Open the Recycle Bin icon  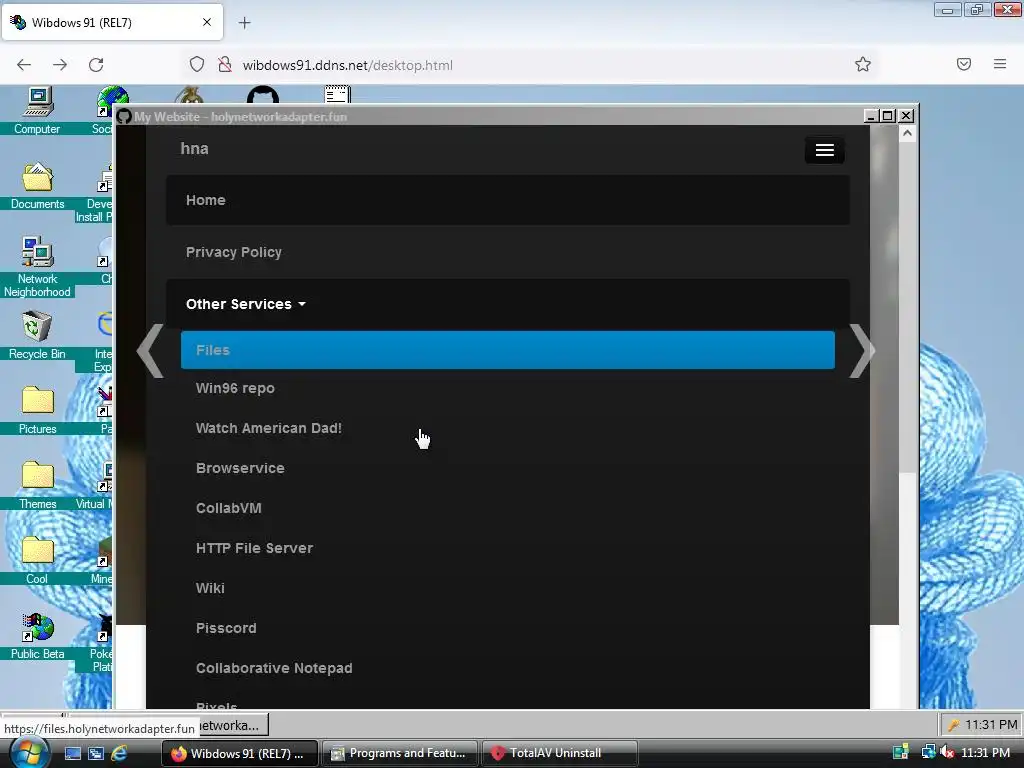pyautogui.click(x=37, y=335)
